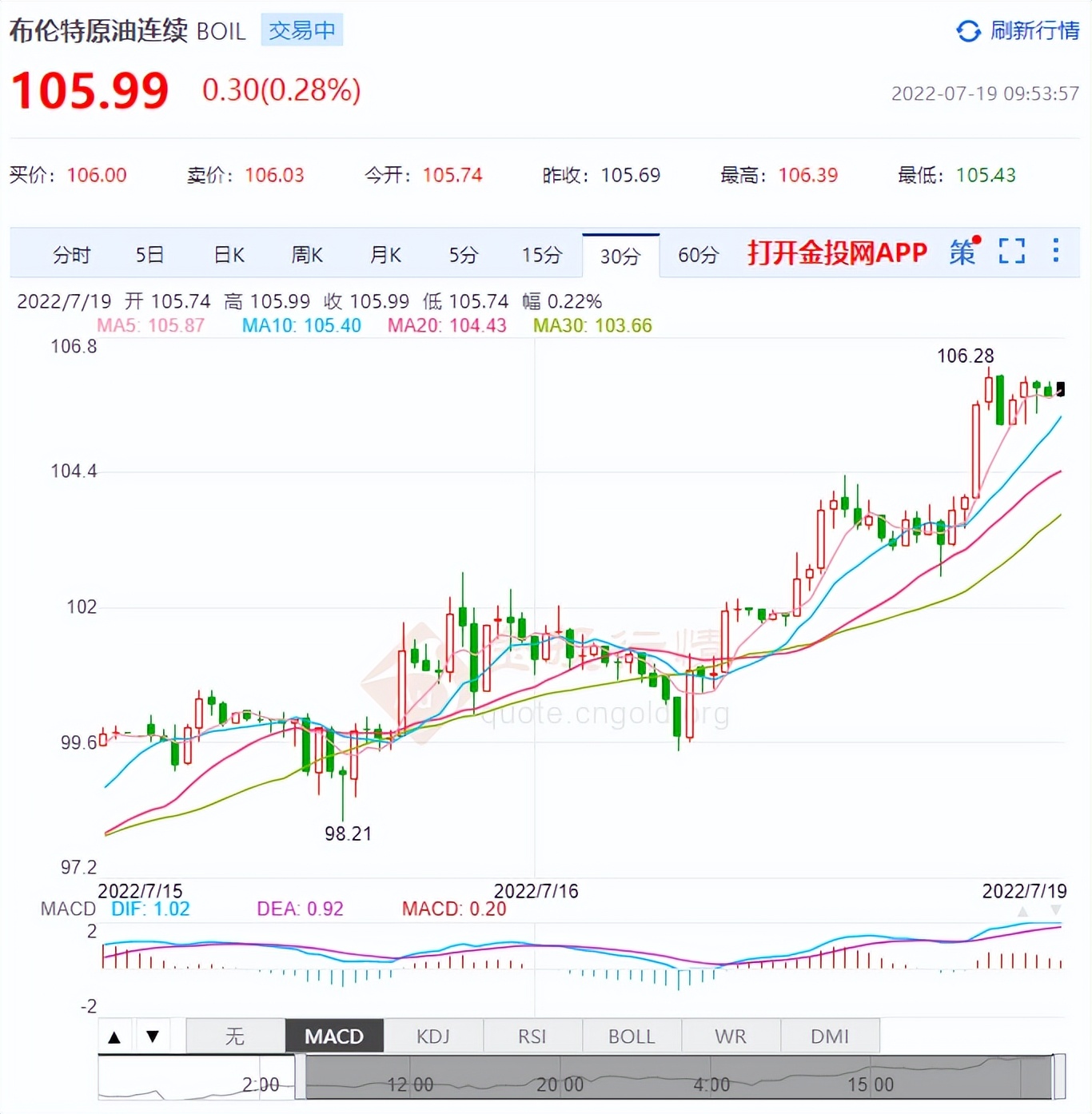Viewport: 1092px width, 1114px height.
Task: Select the 5分 interval tab
Action: pos(463,255)
